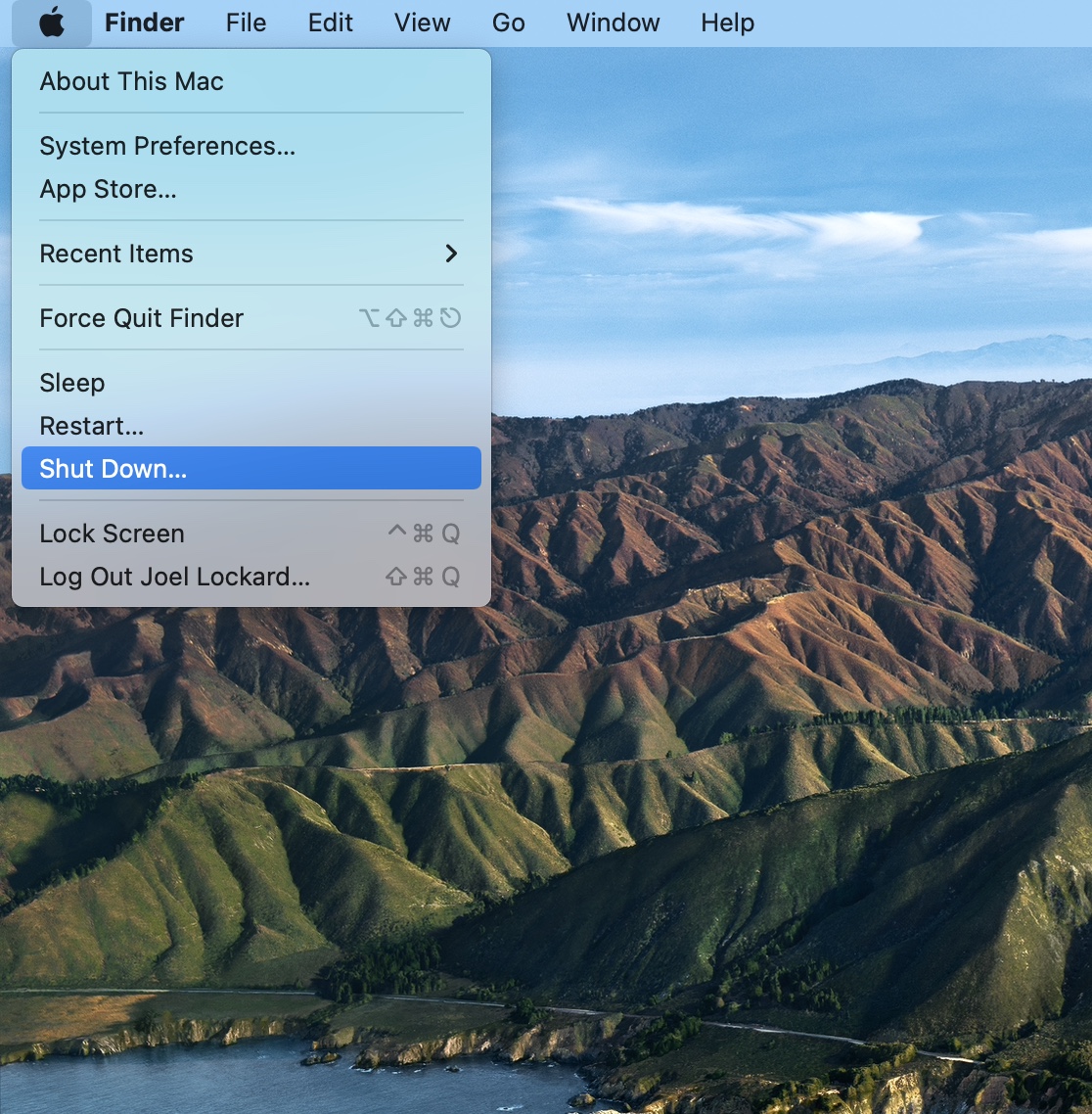Choose About This Mac
Image resolution: width=1092 pixels, height=1114 pixels.
click(x=251, y=81)
